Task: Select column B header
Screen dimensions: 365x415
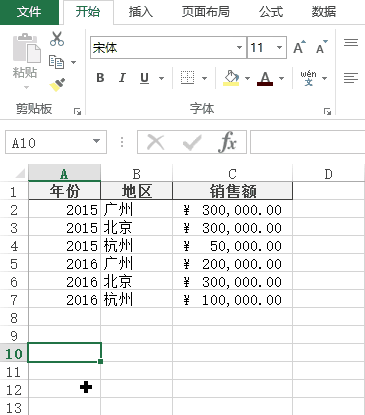Action: [136, 173]
